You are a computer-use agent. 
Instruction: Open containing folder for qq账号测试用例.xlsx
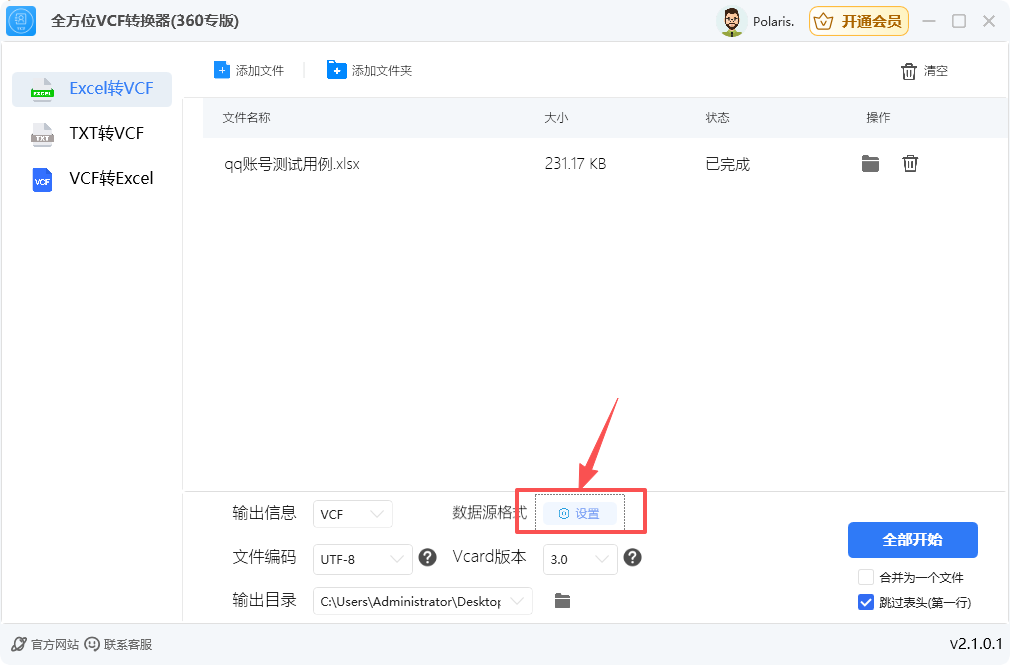pos(870,163)
